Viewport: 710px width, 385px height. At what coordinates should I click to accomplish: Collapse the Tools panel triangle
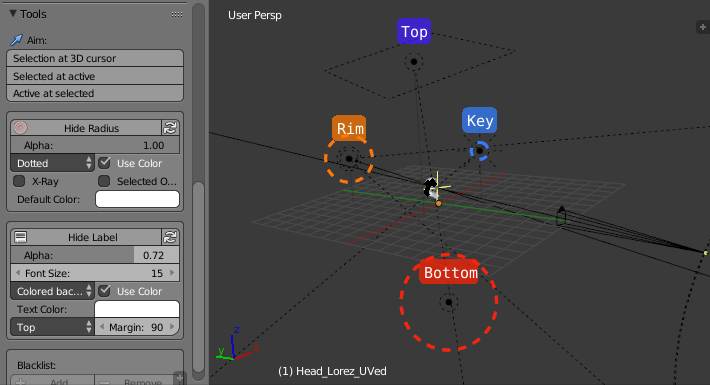tap(13, 14)
